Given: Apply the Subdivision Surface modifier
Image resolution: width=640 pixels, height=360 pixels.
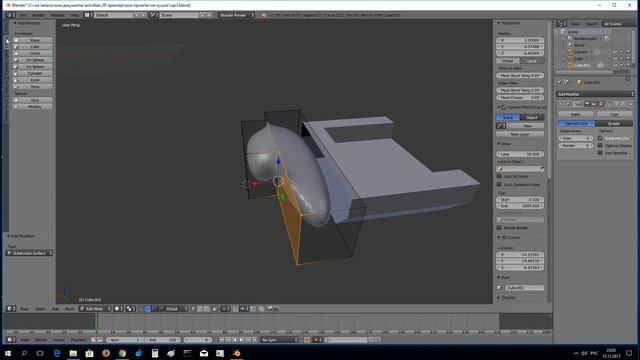Looking at the screenshot, I should [576, 114].
